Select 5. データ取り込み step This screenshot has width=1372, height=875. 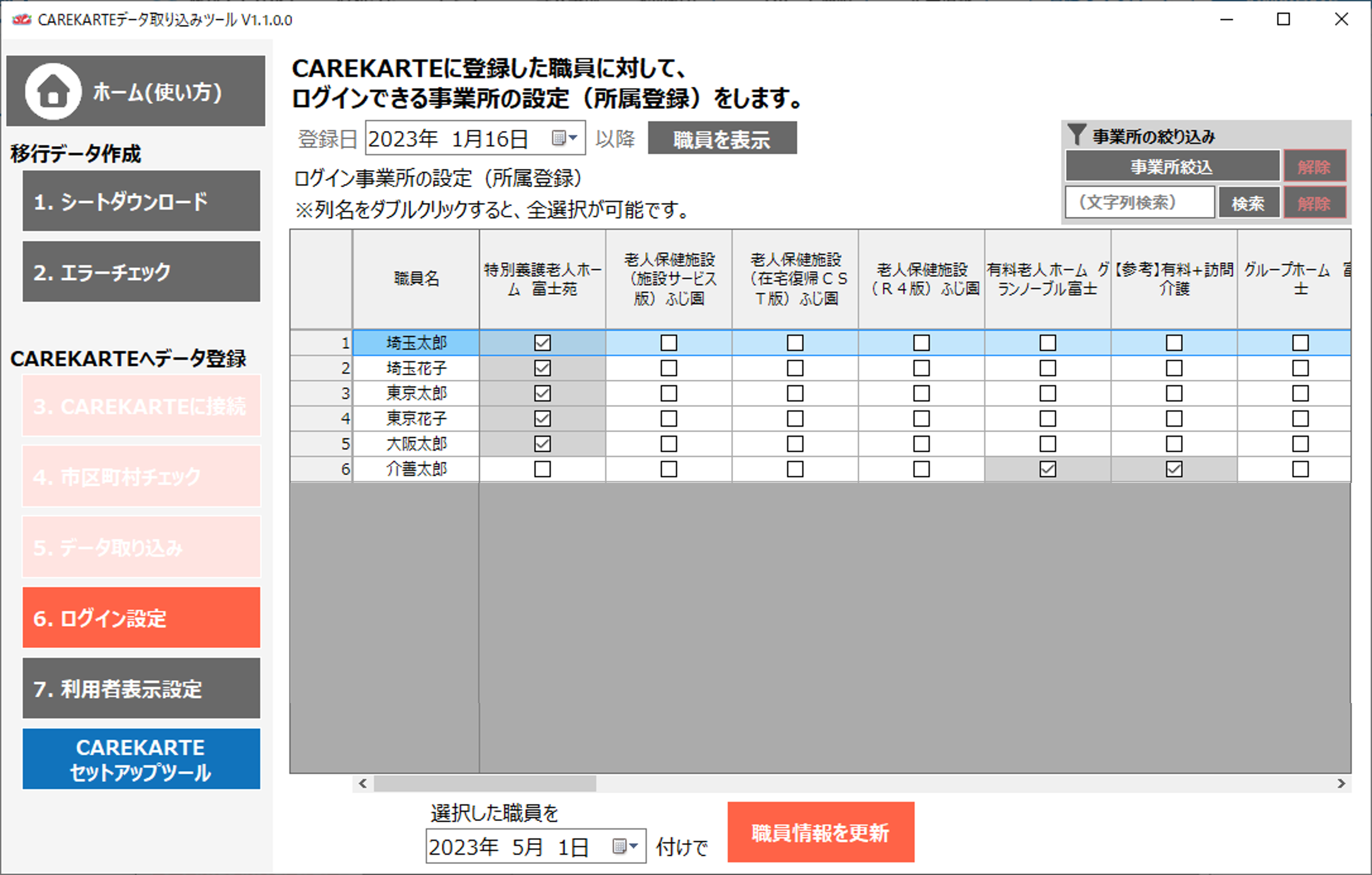point(141,547)
